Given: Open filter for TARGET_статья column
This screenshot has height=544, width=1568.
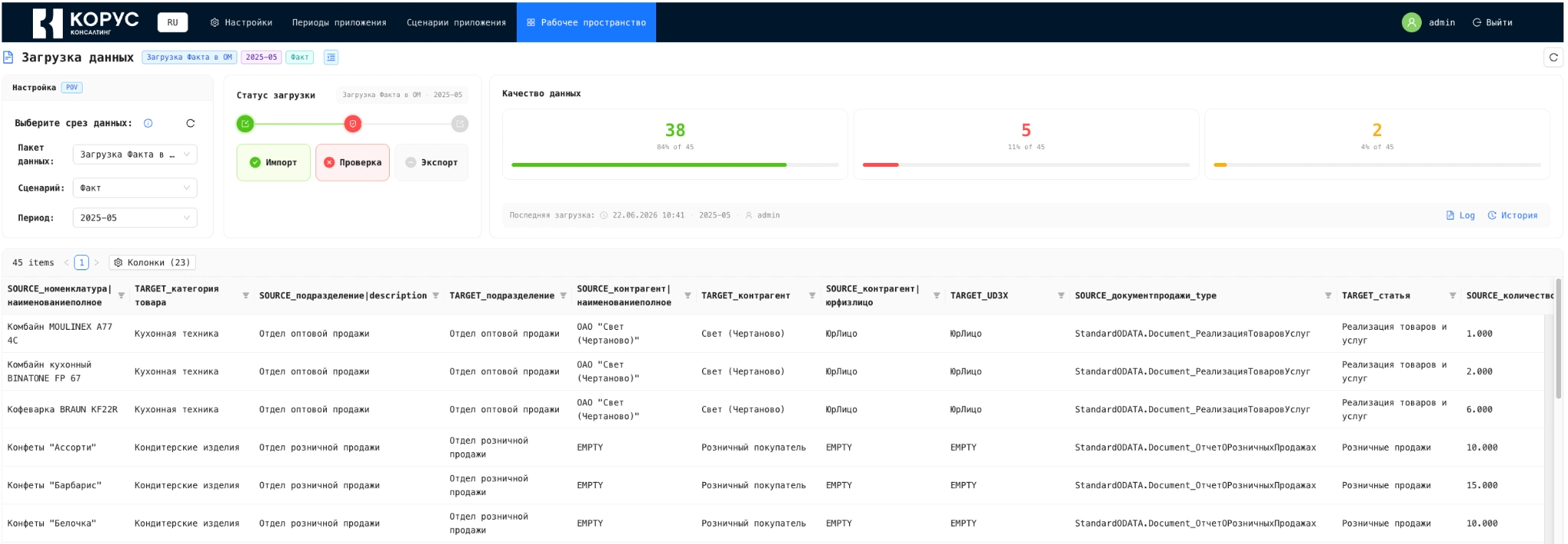Looking at the screenshot, I should pos(1452,296).
